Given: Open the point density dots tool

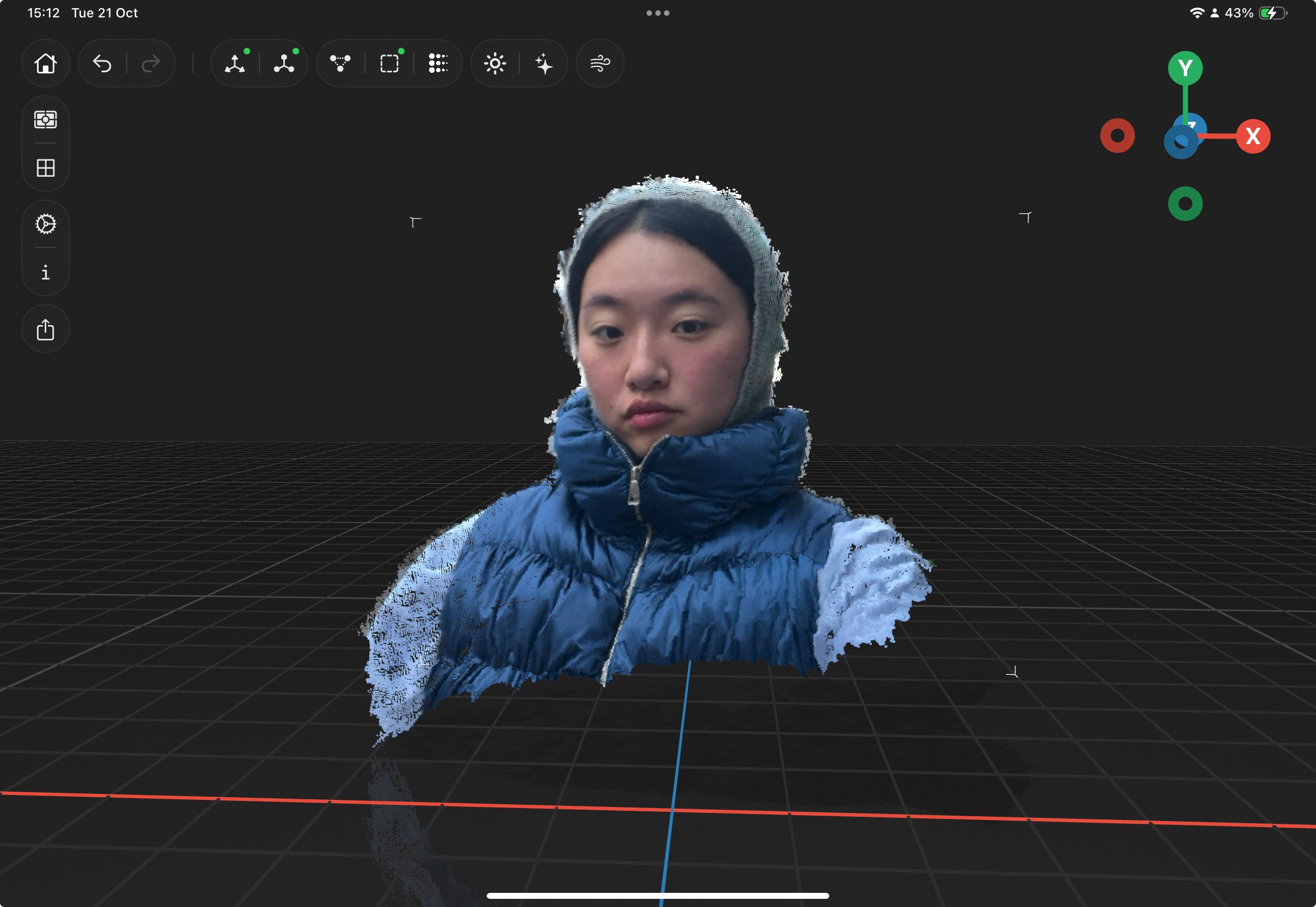Looking at the screenshot, I should (x=438, y=63).
